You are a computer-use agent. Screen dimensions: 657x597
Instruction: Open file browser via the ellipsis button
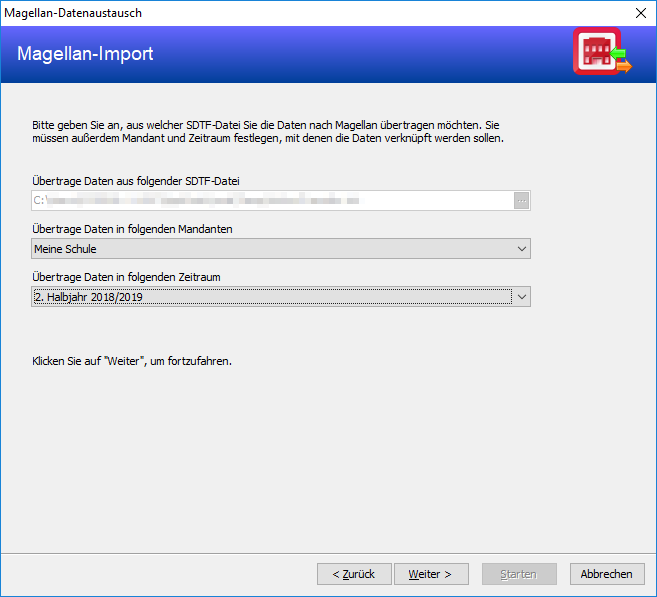coord(521,201)
